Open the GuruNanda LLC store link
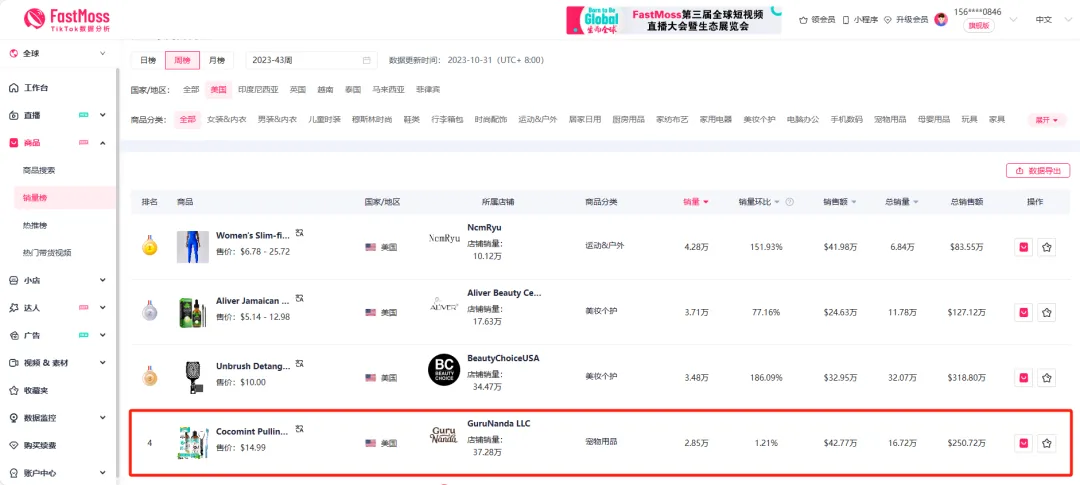Image resolution: width=1080 pixels, height=485 pixels. (499, 424)
